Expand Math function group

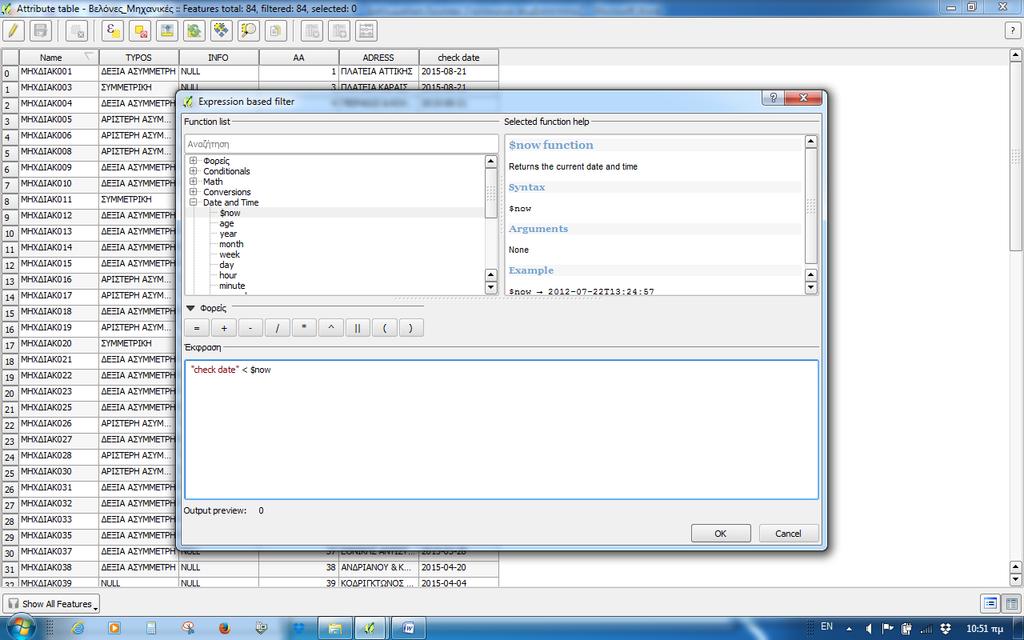(x=193, y=182)
